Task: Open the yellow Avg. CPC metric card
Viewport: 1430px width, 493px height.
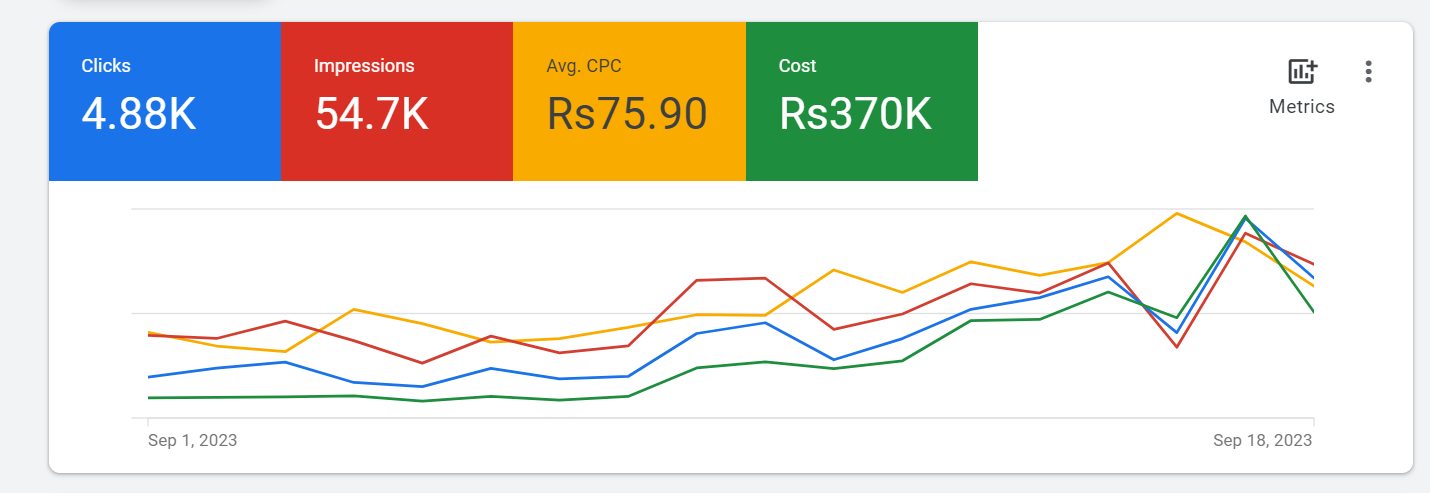Action: pyautogui.click(x=629, y=102)
